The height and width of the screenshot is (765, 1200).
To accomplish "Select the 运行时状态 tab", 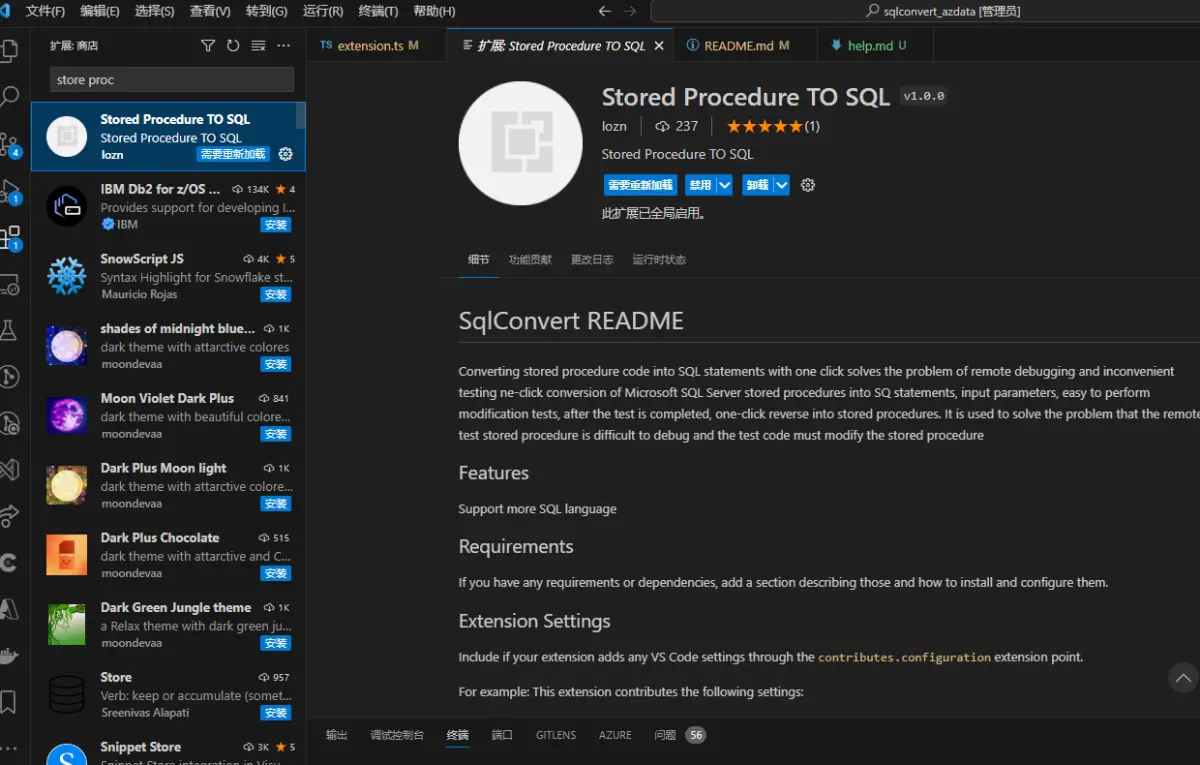I will (x=659, y=260).
